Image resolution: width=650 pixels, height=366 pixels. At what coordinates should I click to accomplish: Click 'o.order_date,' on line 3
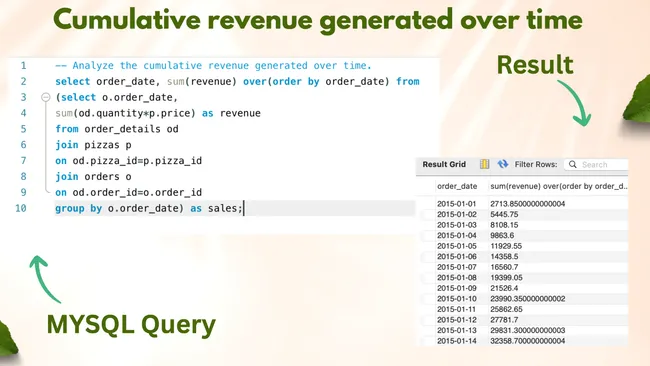click(x=140, y=97)
